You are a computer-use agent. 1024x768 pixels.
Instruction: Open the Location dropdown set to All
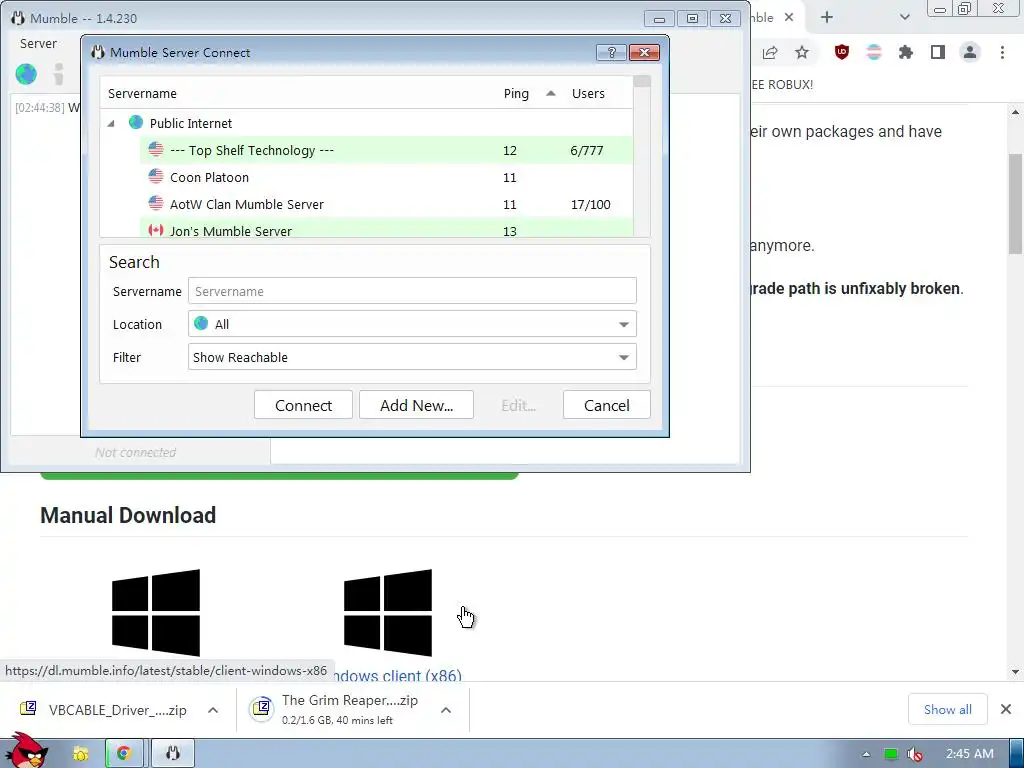412,324
